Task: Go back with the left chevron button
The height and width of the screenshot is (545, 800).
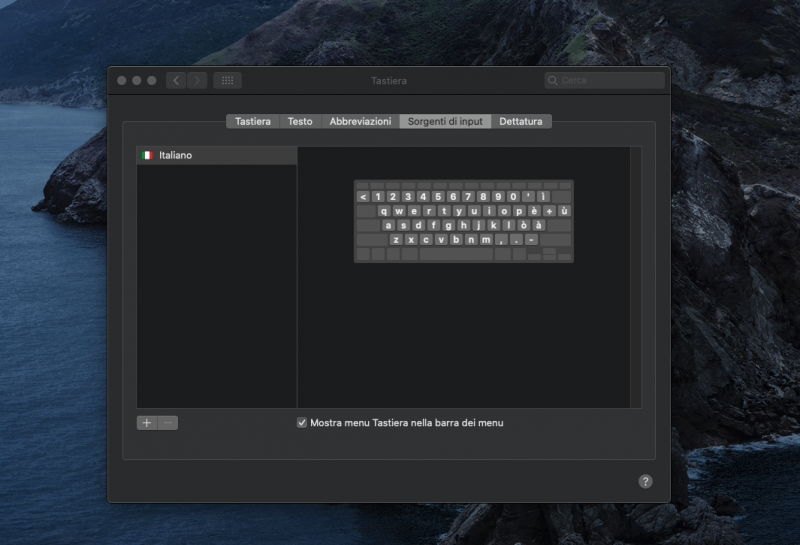Action: pos(177,80)
